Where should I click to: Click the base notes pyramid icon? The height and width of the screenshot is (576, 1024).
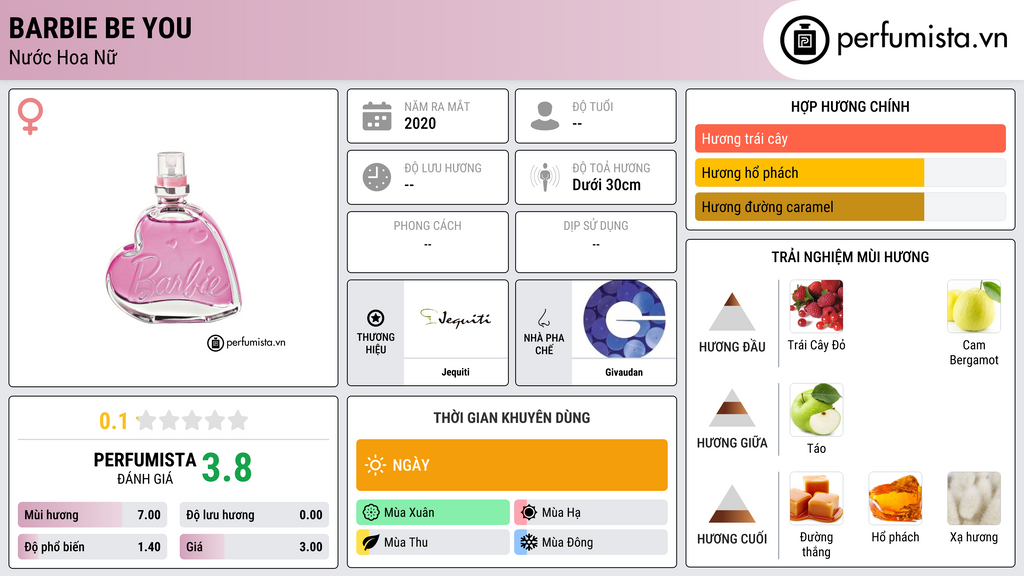coord(732,504)
